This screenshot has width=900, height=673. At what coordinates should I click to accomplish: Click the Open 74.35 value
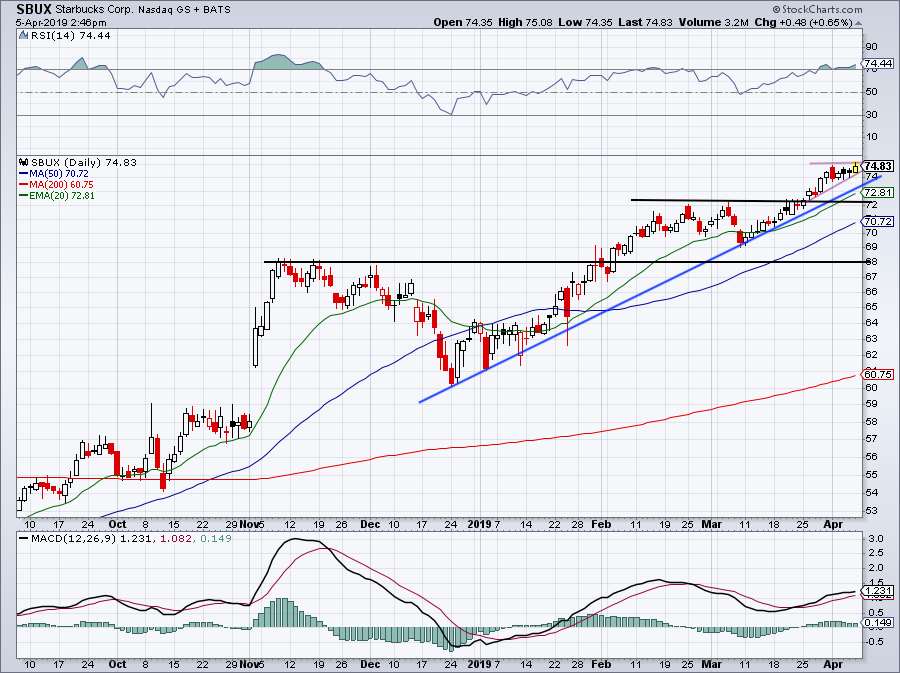(463, 22)
